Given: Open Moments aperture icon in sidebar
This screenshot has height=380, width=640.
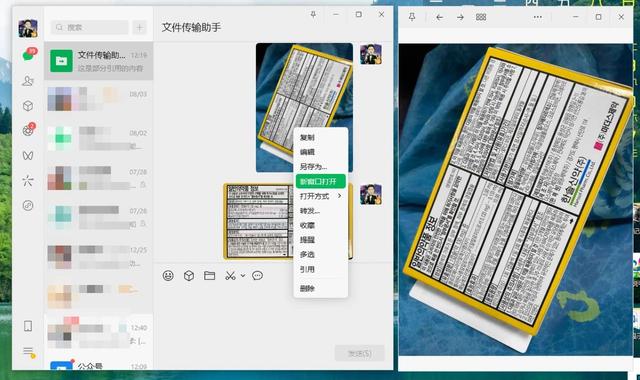Looking at the screenshot, I should point(28,131).
